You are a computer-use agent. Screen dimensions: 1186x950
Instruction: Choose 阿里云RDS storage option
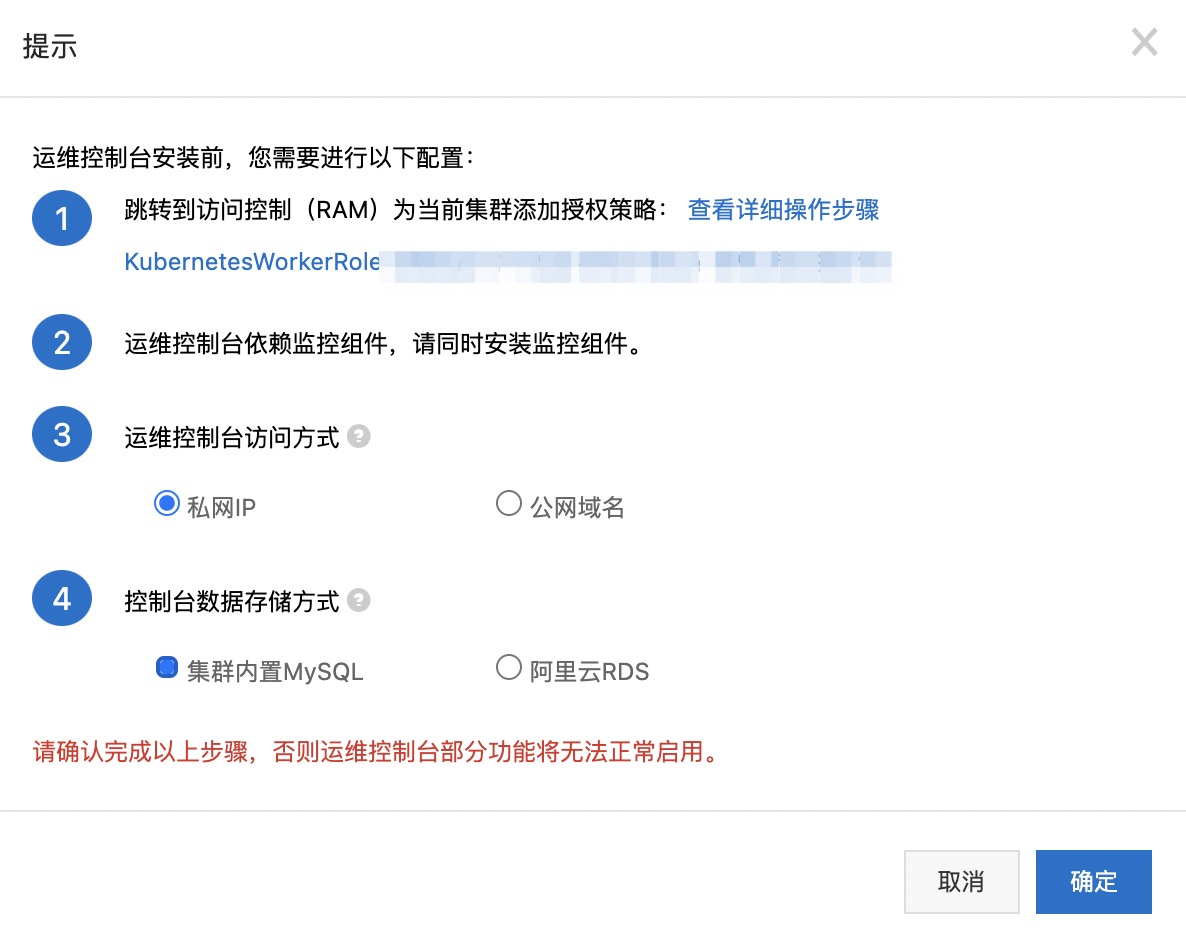click(x=509, y=668)
